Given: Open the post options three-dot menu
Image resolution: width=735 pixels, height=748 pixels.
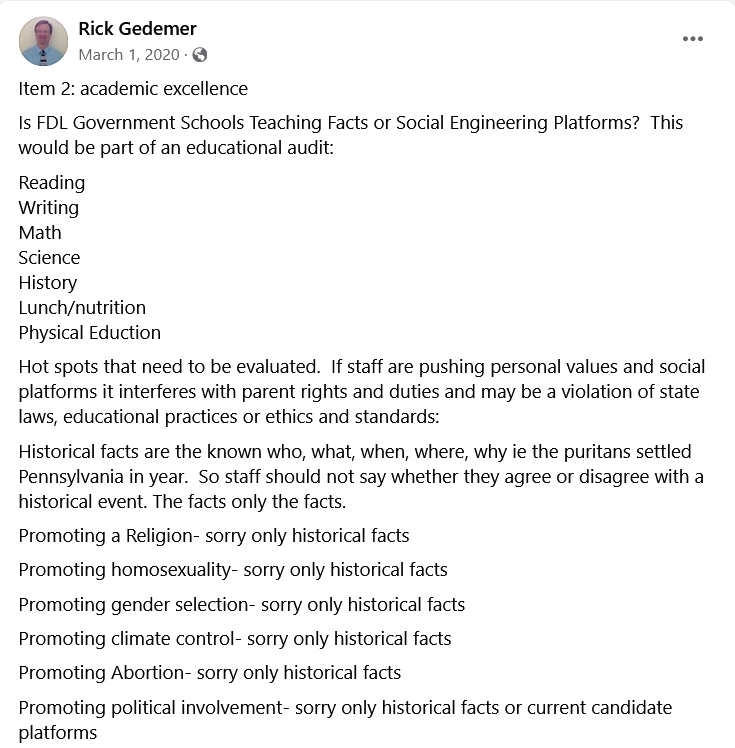Looking at the screenshot, I should [x=693, y=39].
